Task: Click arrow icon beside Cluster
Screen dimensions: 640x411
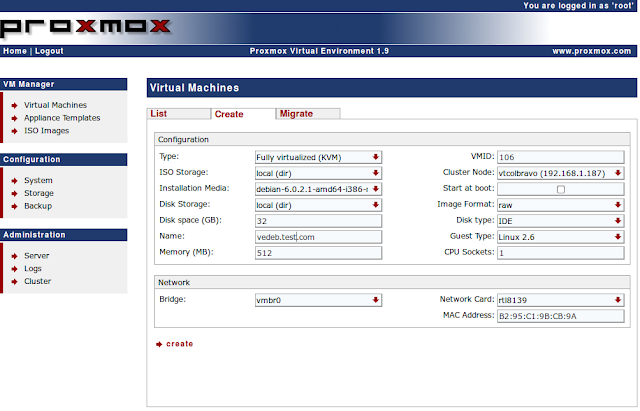Action: point(15,282)
